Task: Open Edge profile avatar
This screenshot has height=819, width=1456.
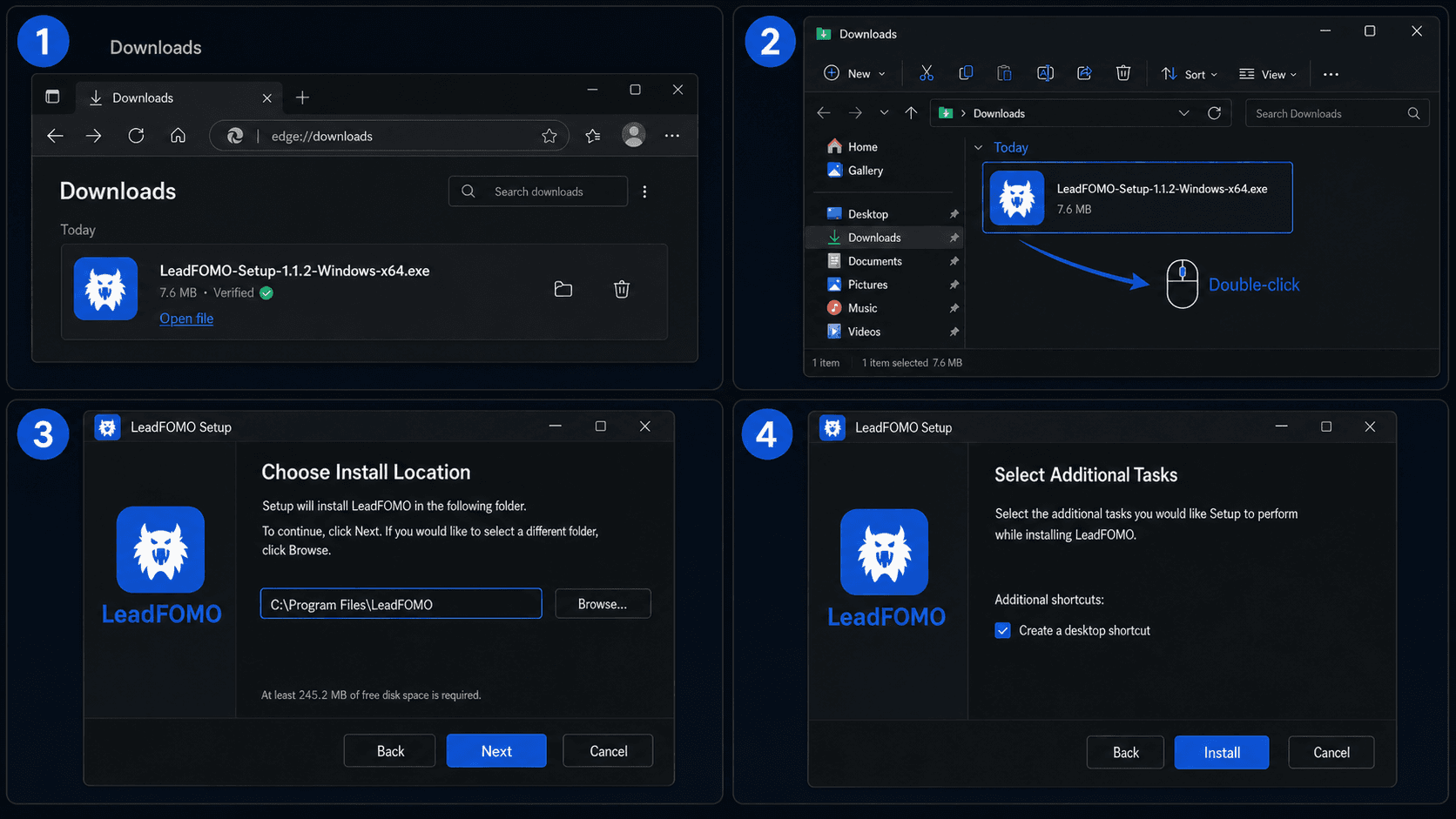Action: (x=634, y=135)
